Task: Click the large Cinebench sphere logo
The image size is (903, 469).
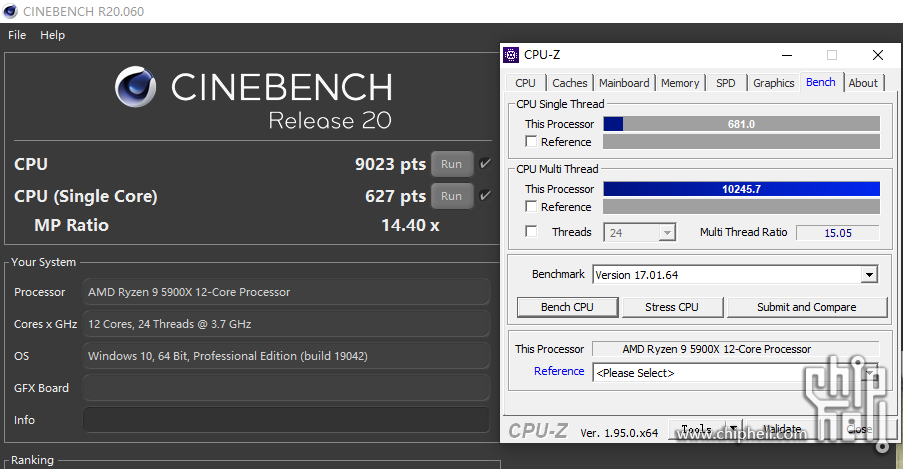Action: click(x=135, y=86)
